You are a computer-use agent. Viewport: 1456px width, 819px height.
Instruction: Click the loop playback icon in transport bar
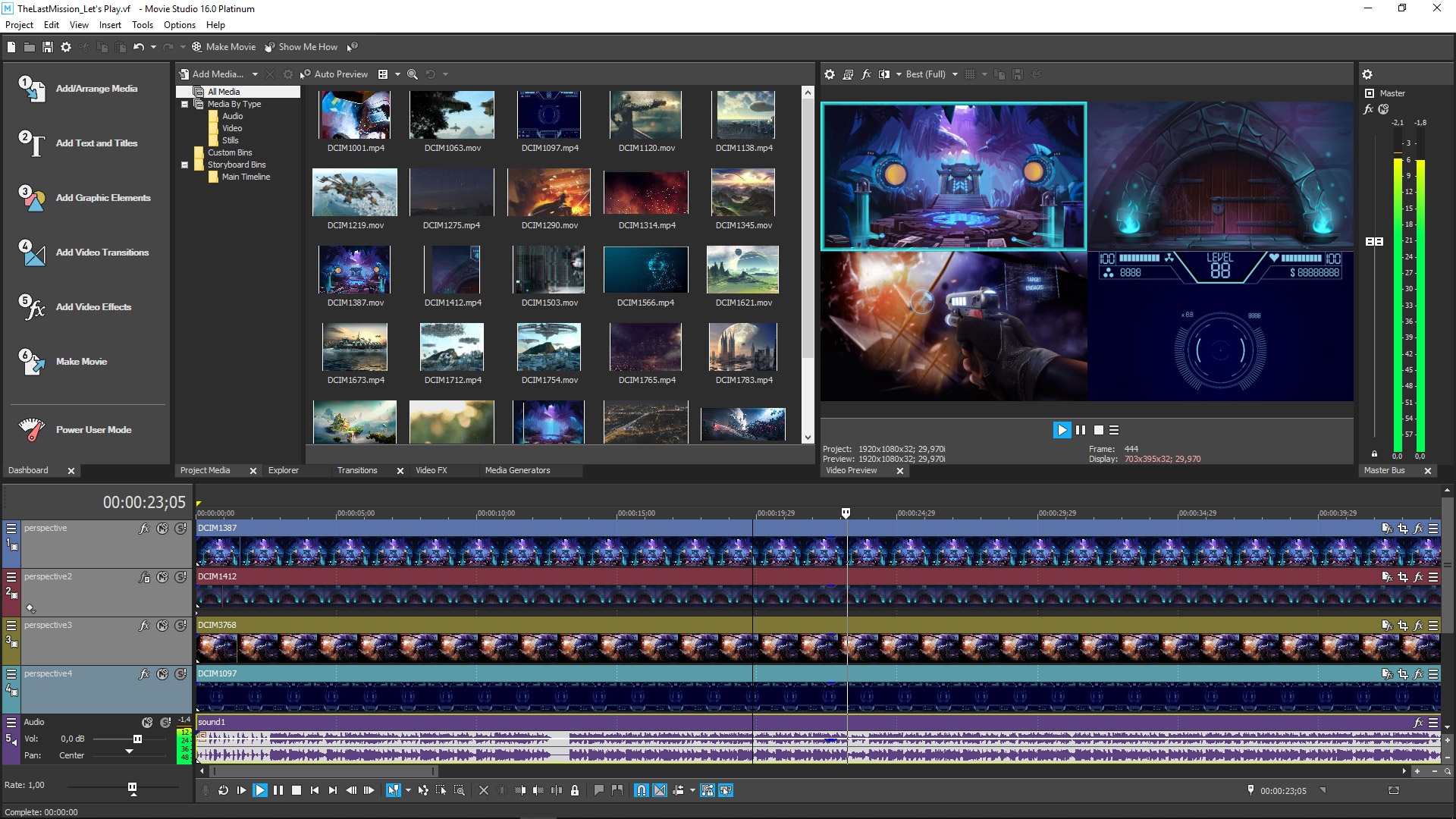[x=224, y=790]
